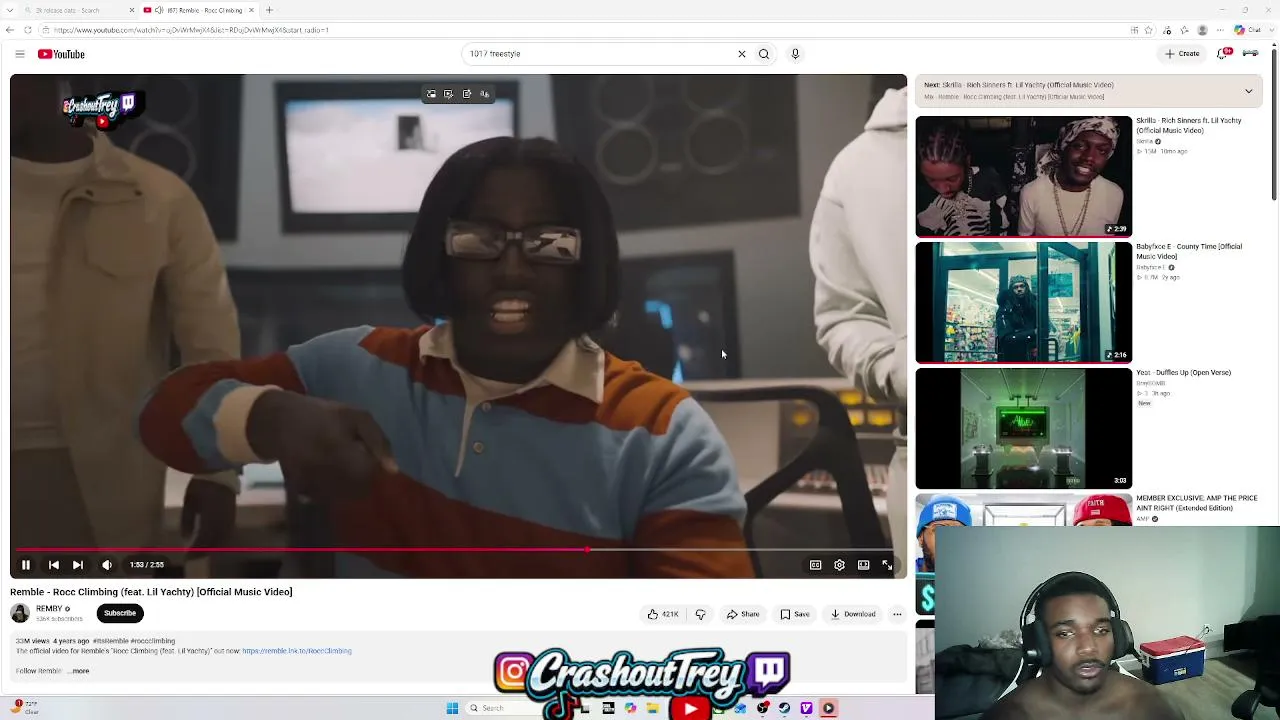The image size is (1280, 720).
Task: Click the Create button
Action: [1182, 54]
